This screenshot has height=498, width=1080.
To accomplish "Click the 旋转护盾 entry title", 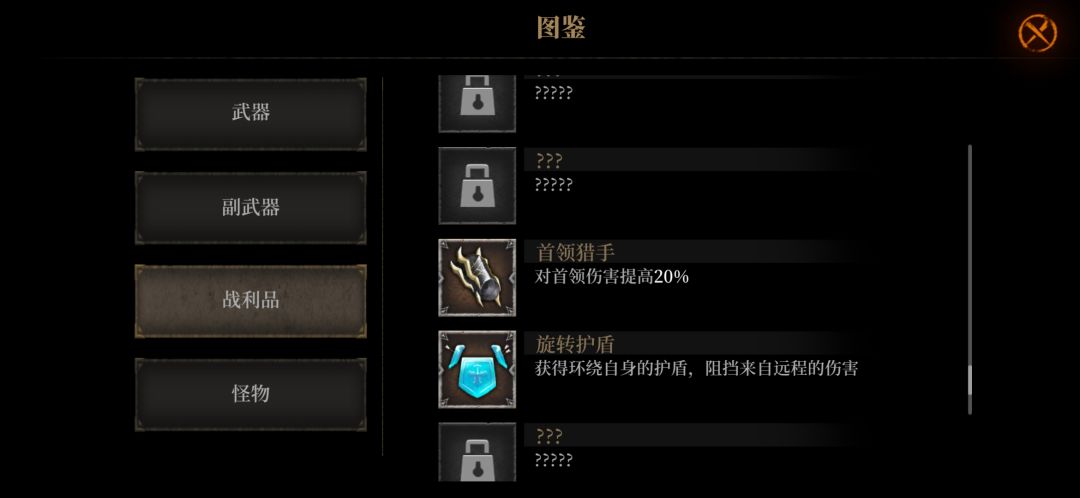I will tap(575, 344).
